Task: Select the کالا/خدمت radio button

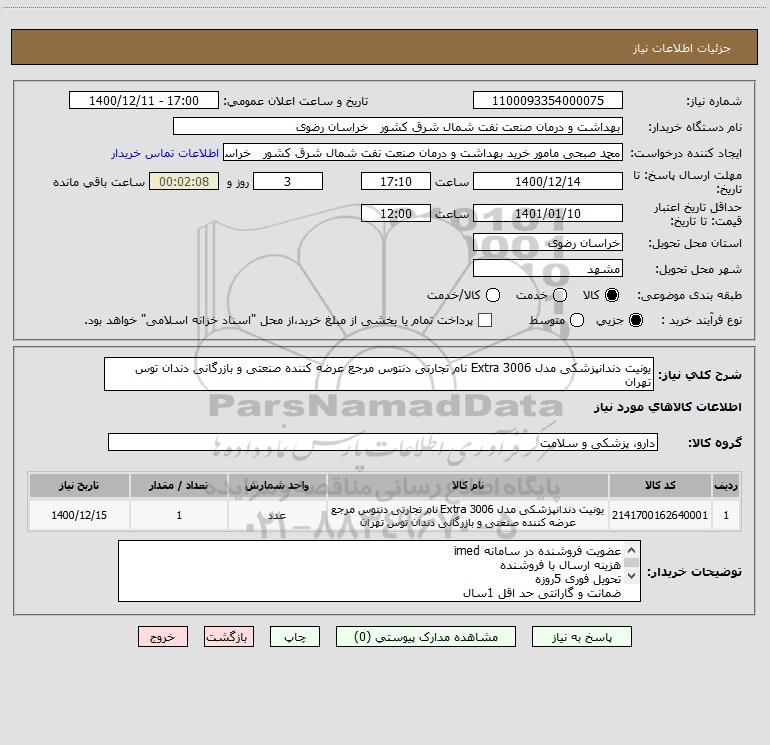Action: coord(493,295)
